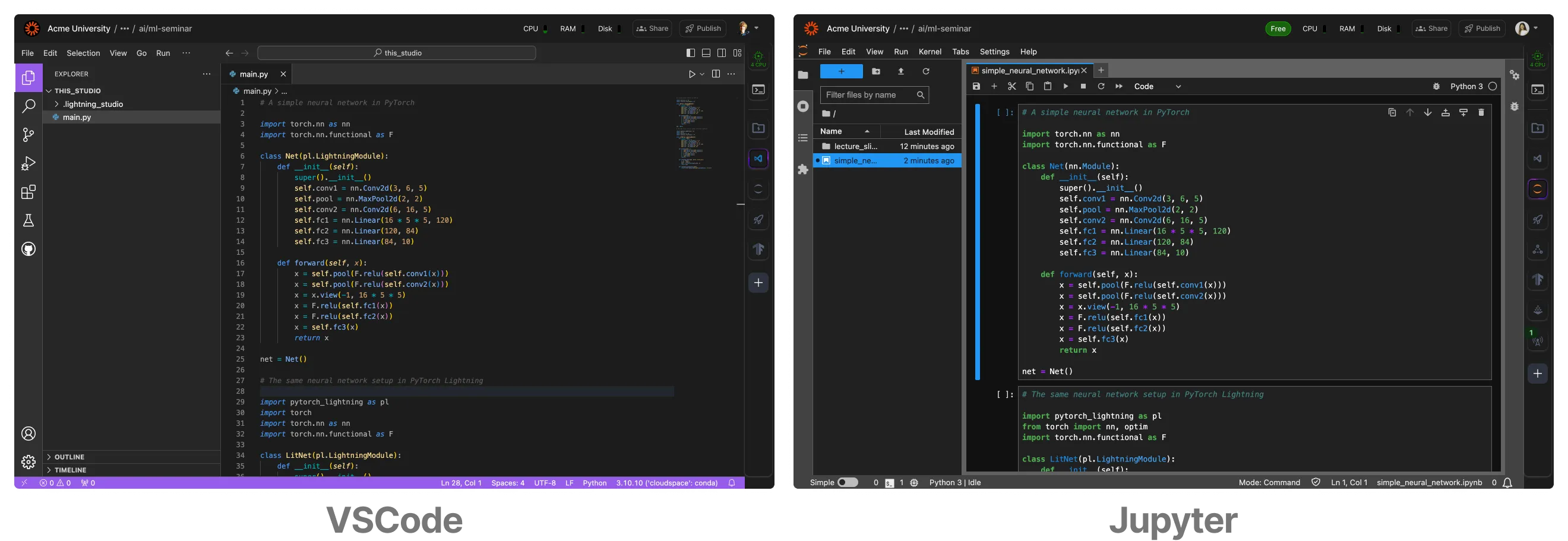
Task: Open Search icon in VSCode activity bar
Action: tap(29, 106)
